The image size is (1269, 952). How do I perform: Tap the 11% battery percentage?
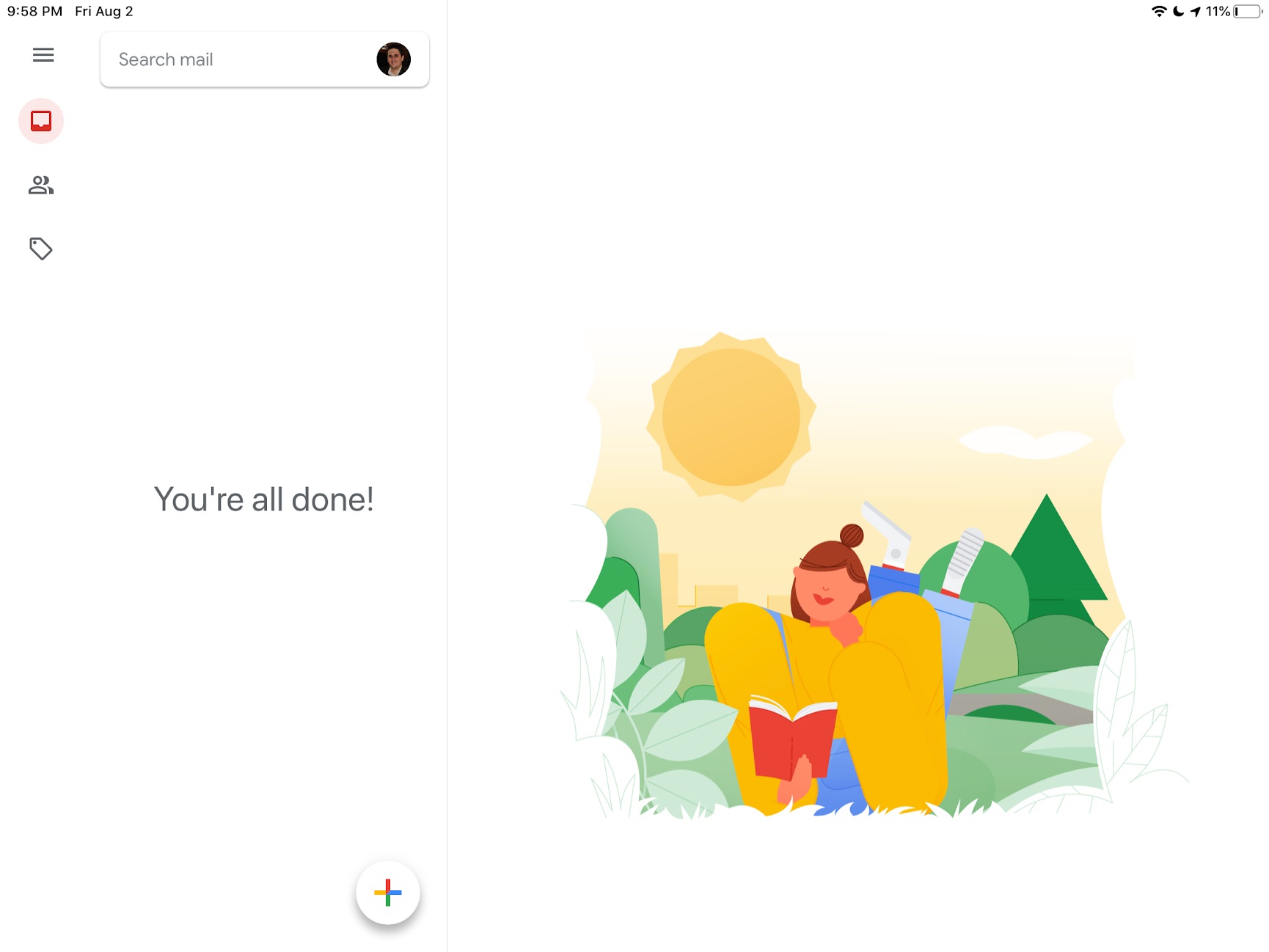[x=1218, y=11]
